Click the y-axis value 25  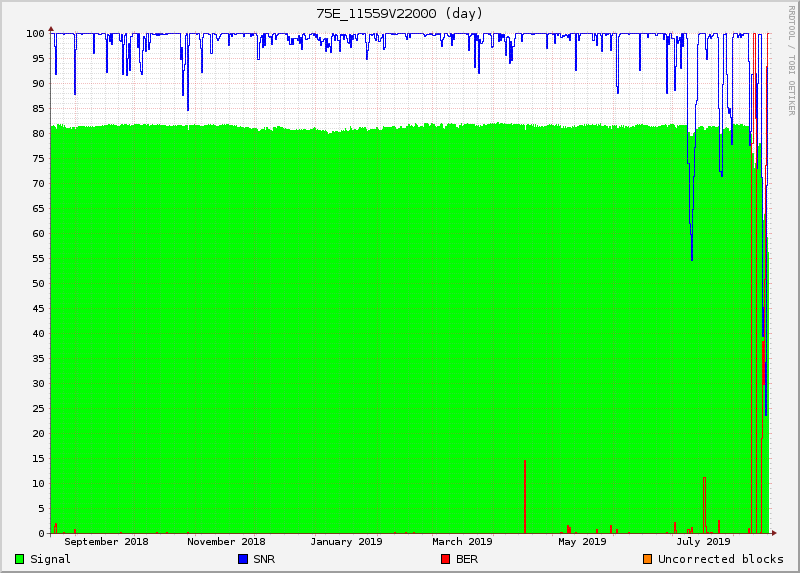(x=38, y=409)
